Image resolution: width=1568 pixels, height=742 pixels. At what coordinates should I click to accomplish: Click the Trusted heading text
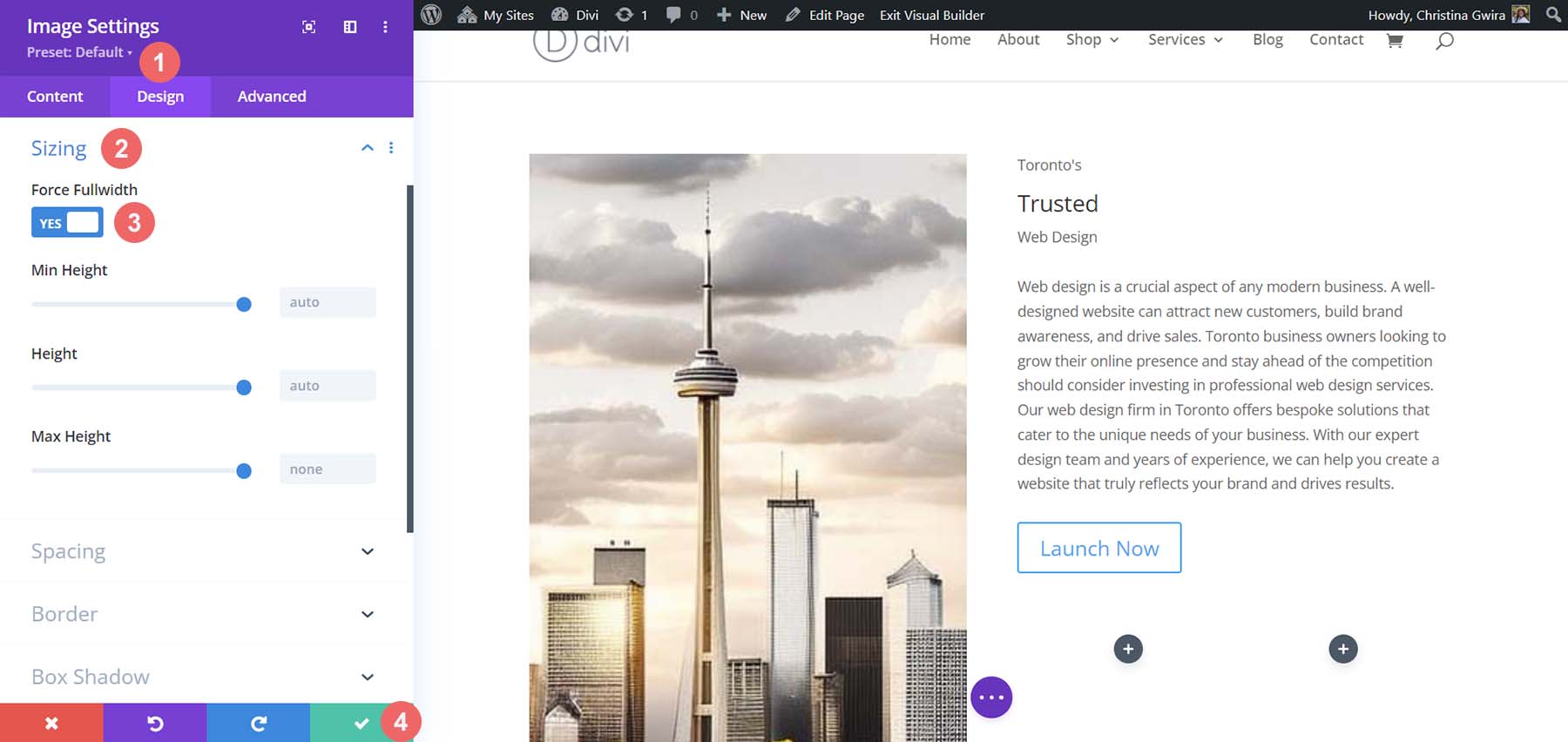[x=1058, y=204]
